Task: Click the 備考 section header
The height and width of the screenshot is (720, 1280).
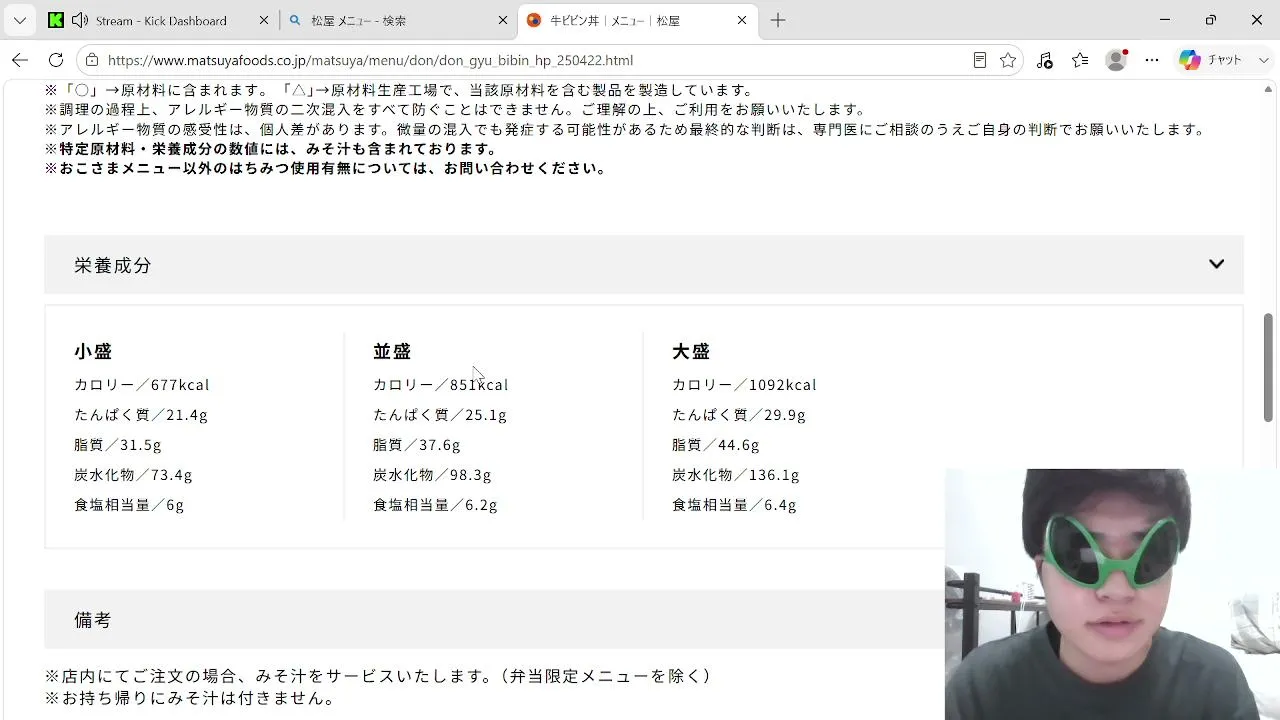Action: click(494, 620)
